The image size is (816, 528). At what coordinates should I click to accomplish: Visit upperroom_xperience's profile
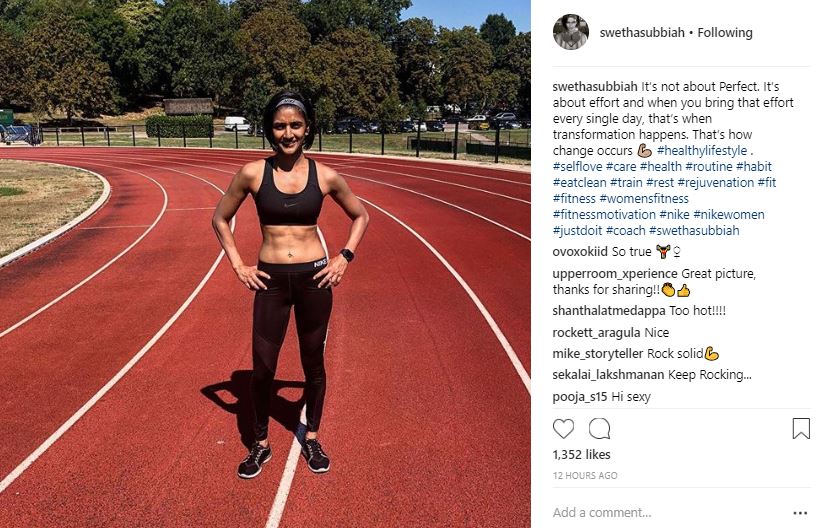pyautogui.click(x=615, y=274)
